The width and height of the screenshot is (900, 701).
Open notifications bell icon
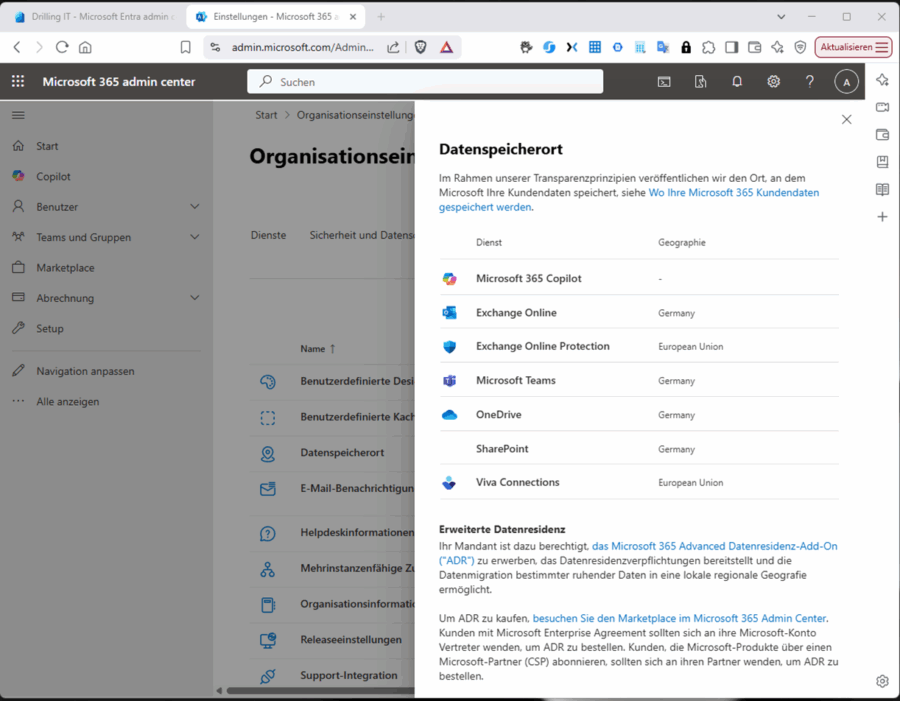pos(737,82)
